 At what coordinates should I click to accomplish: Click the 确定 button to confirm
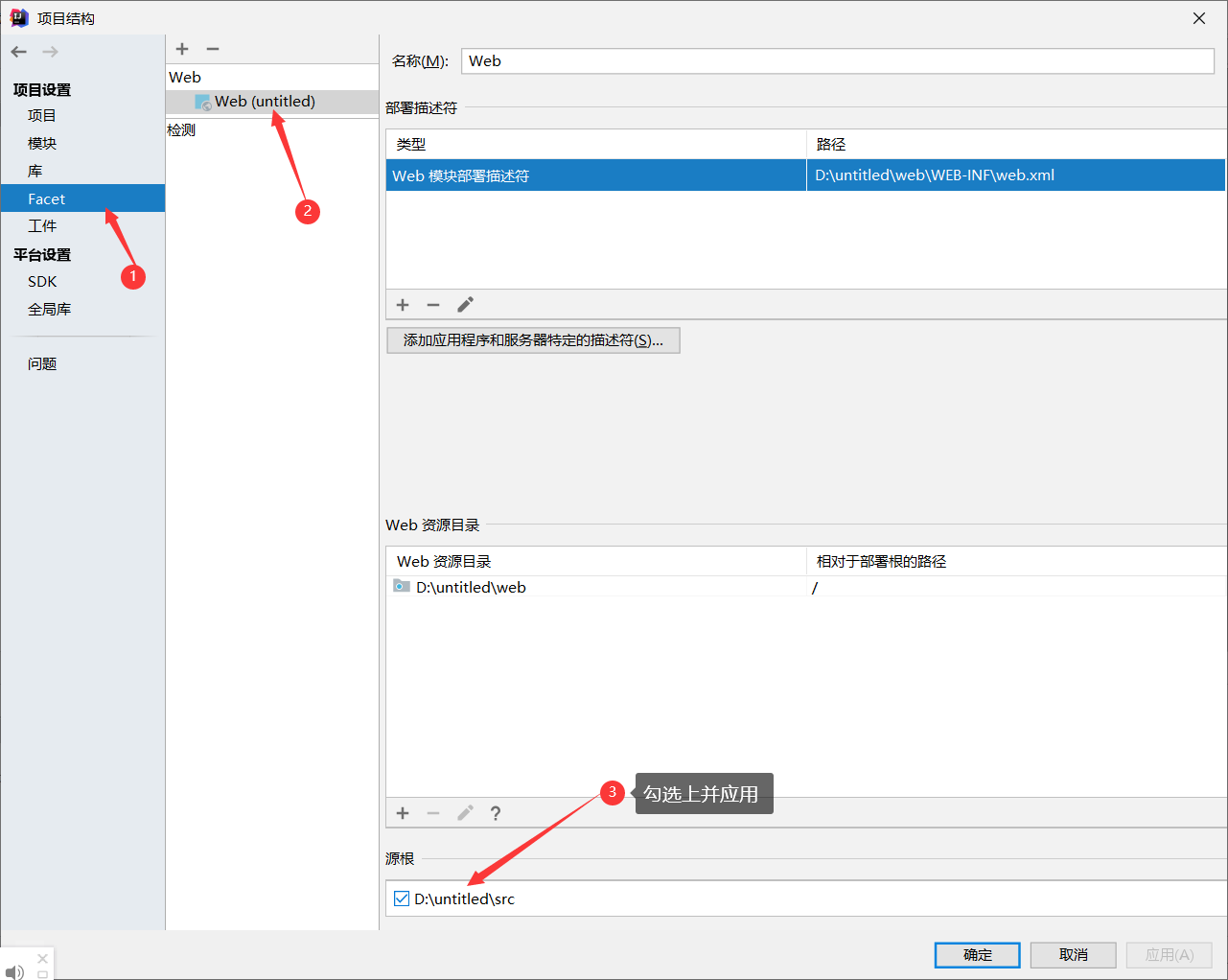(x=977, y=954)
